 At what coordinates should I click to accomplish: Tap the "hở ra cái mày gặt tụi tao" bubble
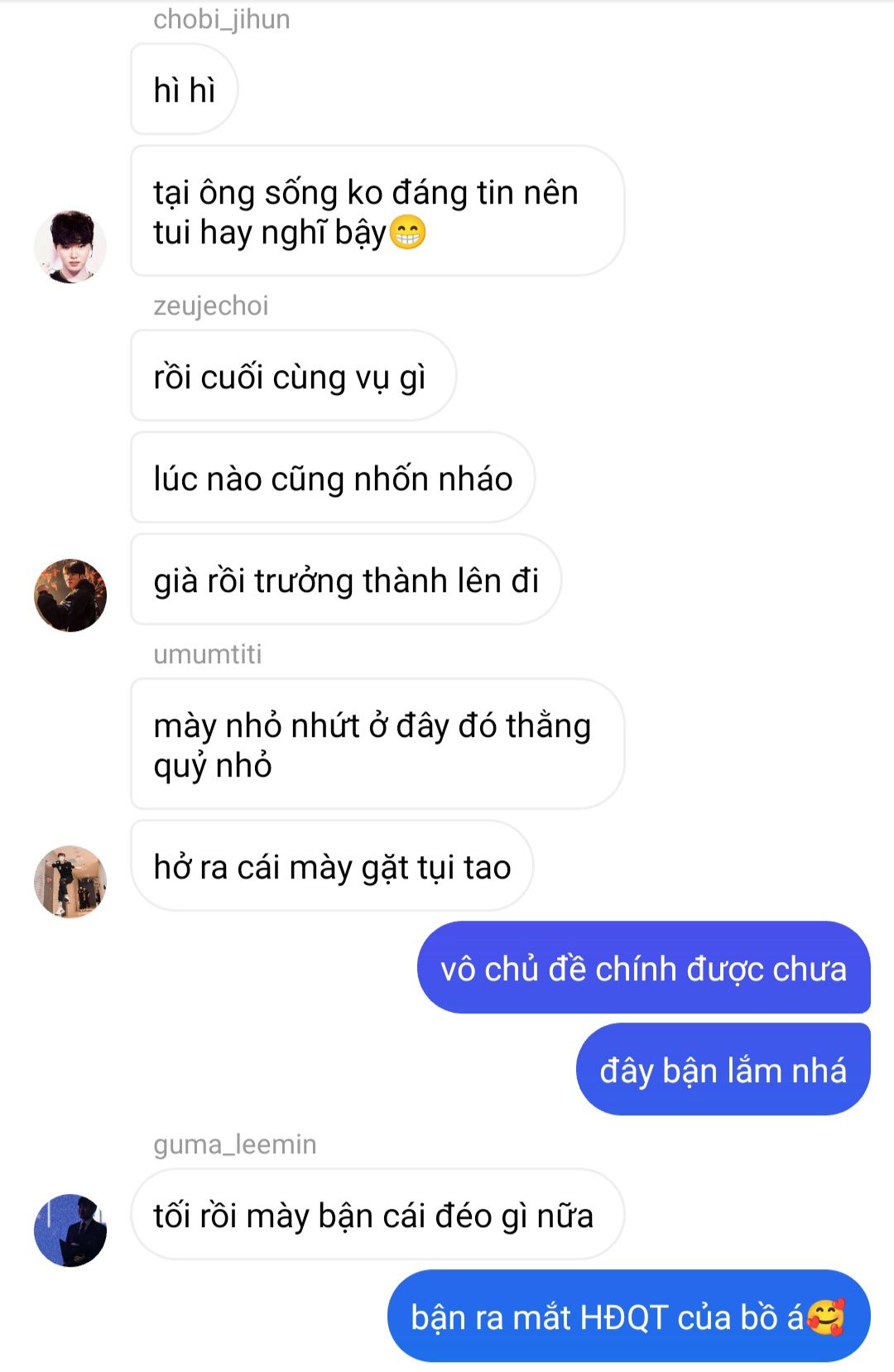click(x=332, y=866)
